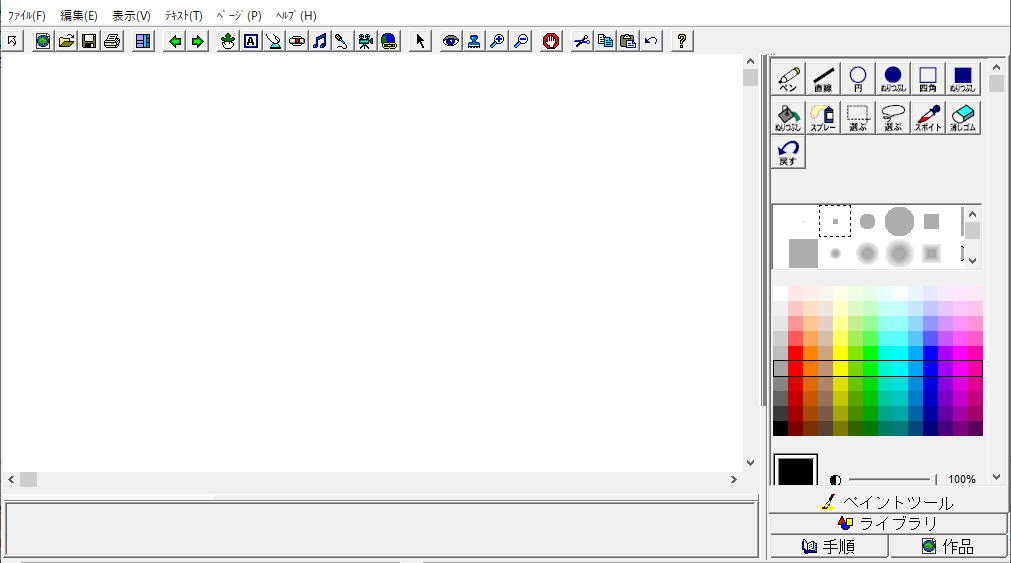1011x563 pixels.
Task: Click the page layout panel icon
Action: click(x=143, y=41)
